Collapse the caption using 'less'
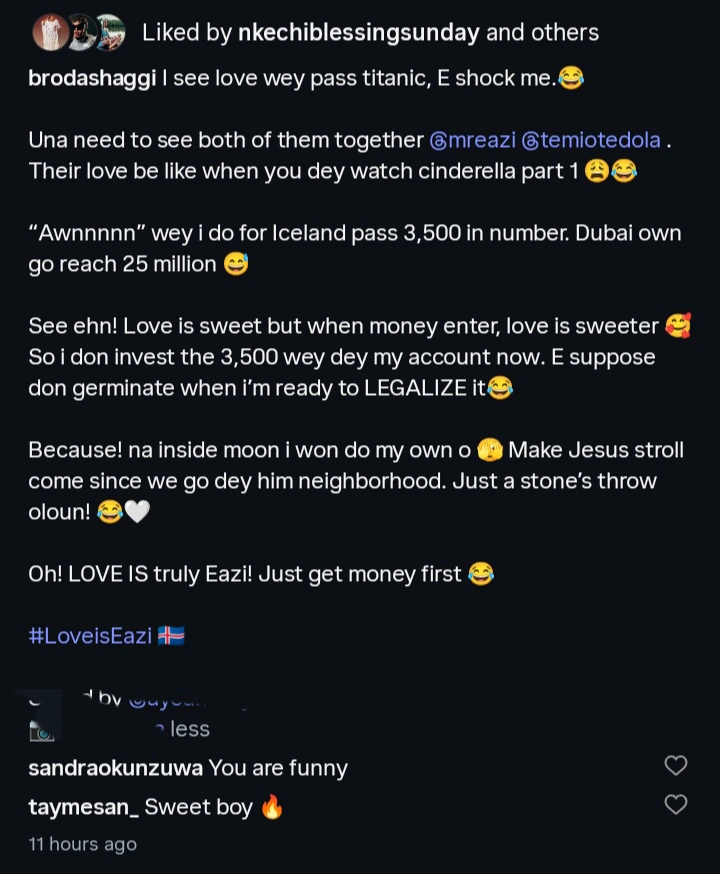Viewport: 720px width, 874px height. pyautogui.click(x=189, y=729)
